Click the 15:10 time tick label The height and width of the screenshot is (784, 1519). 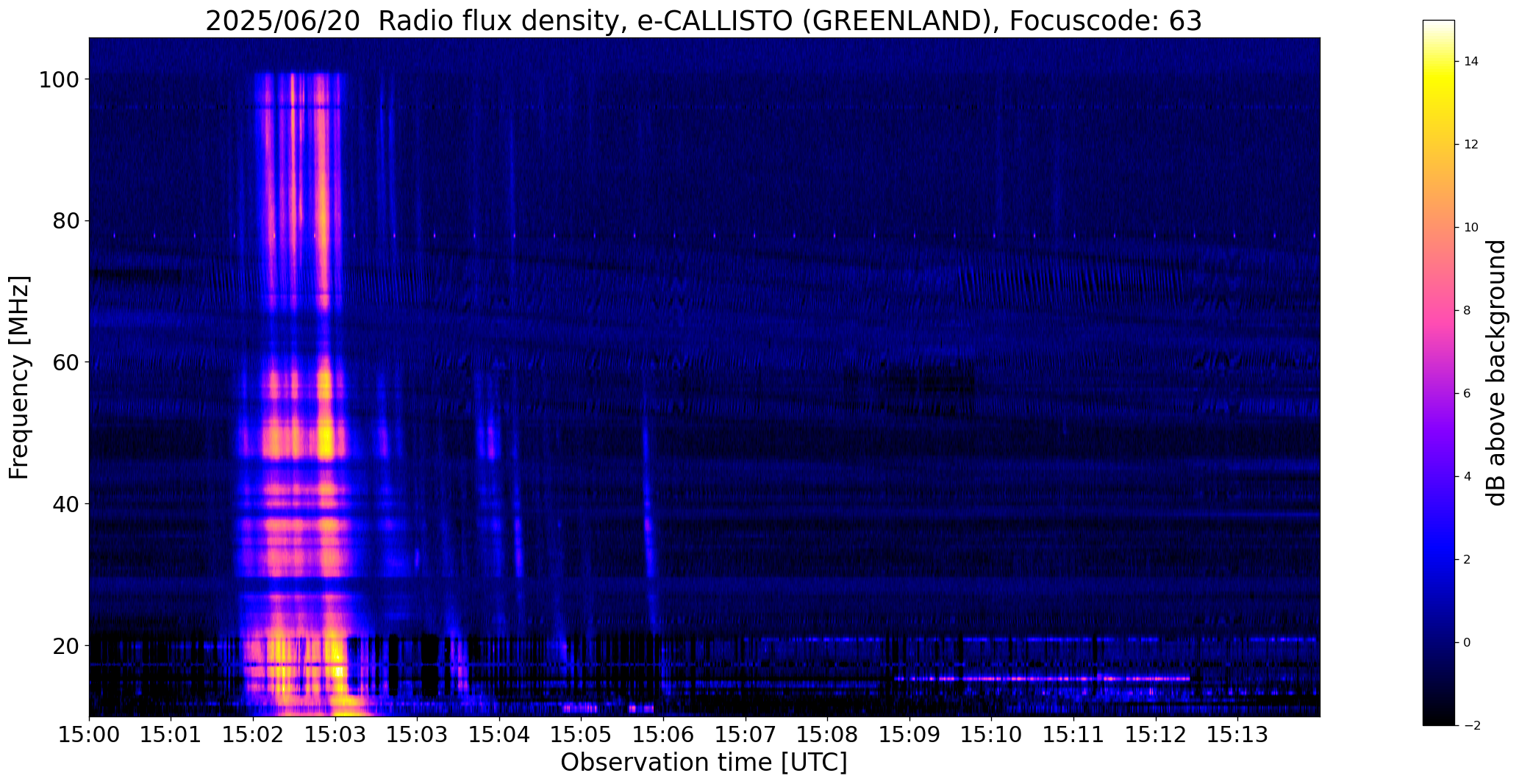pos(991,734)
